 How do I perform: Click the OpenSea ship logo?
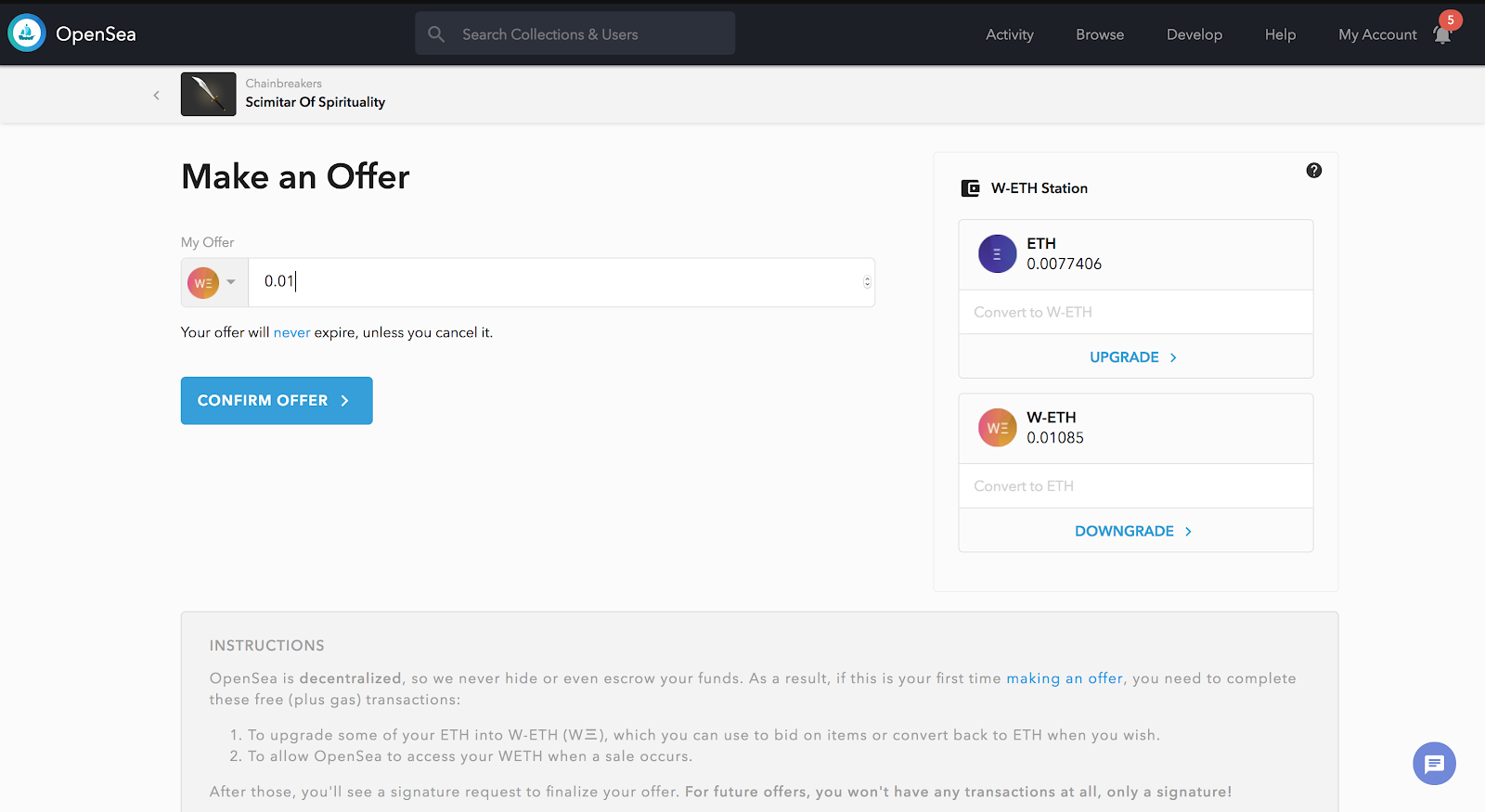[27, 33]
